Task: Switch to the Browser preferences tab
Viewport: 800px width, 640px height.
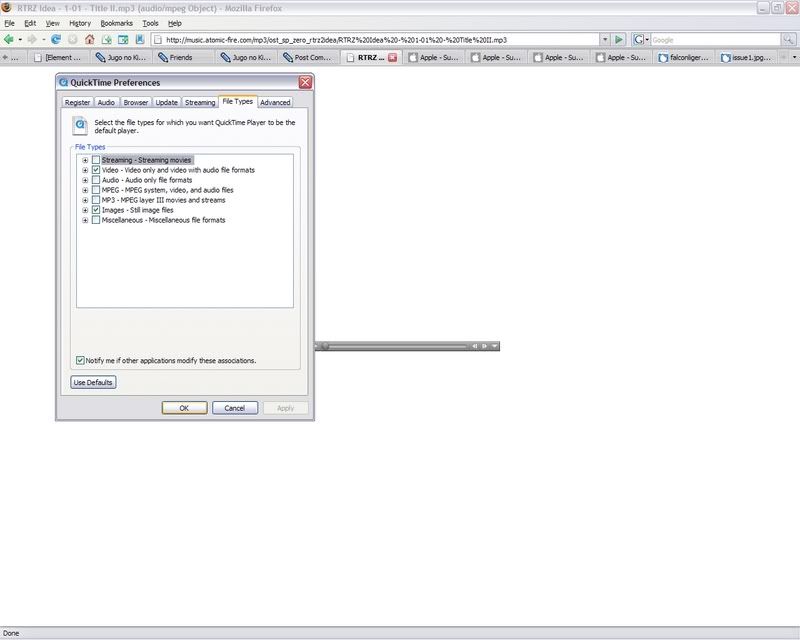Action: pyautogui.click(x=136, y=102)
